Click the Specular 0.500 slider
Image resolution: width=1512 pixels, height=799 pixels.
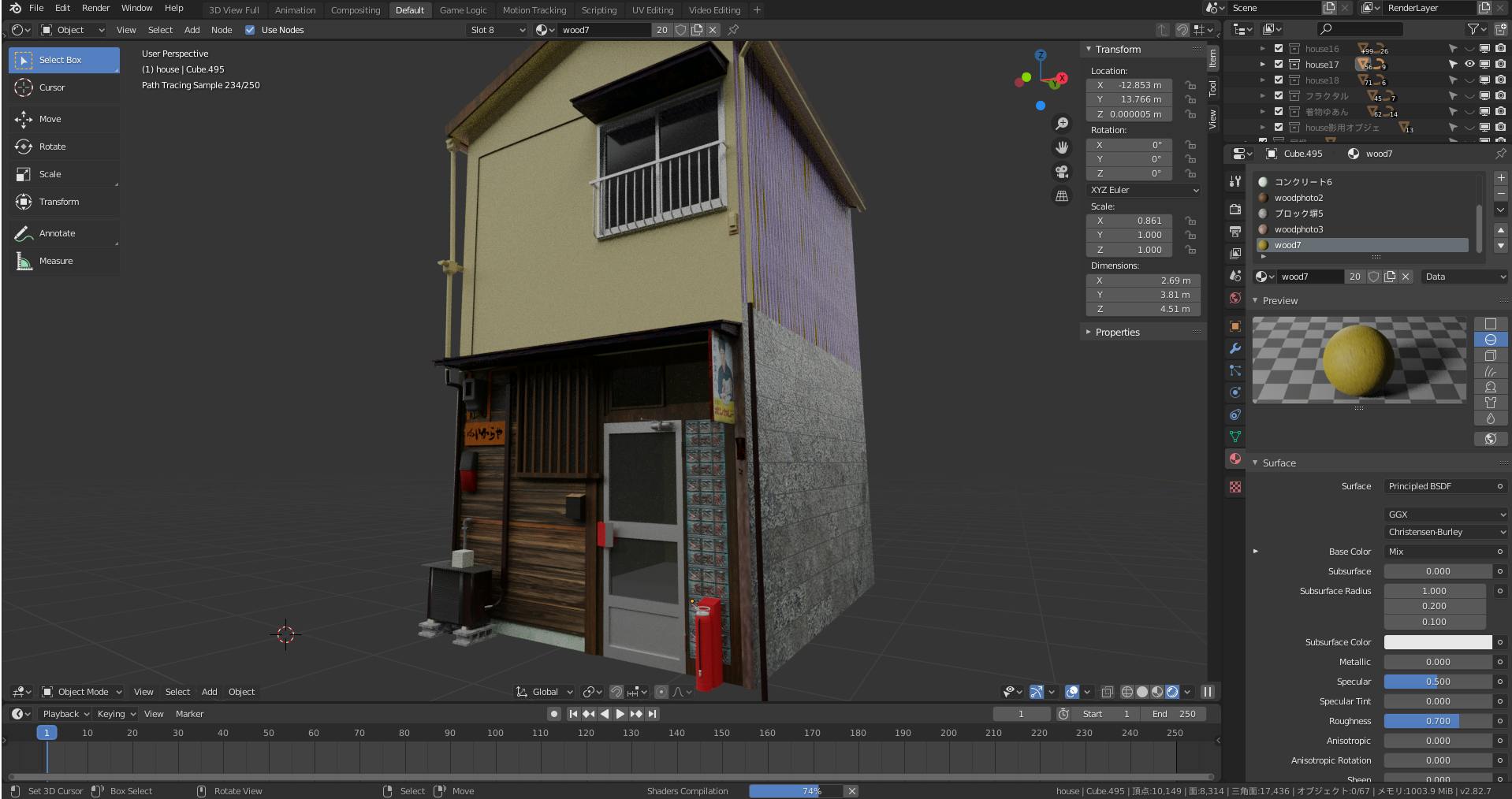1438,682
